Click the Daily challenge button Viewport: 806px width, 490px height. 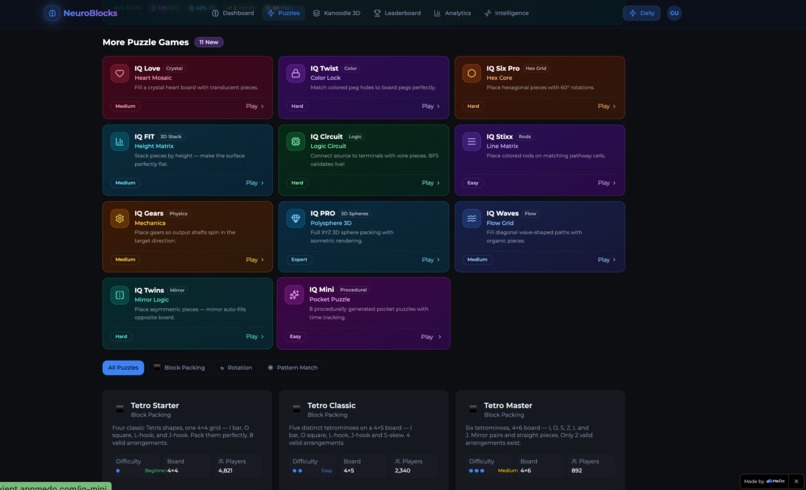pyautogui.click(x=642, y=13)
